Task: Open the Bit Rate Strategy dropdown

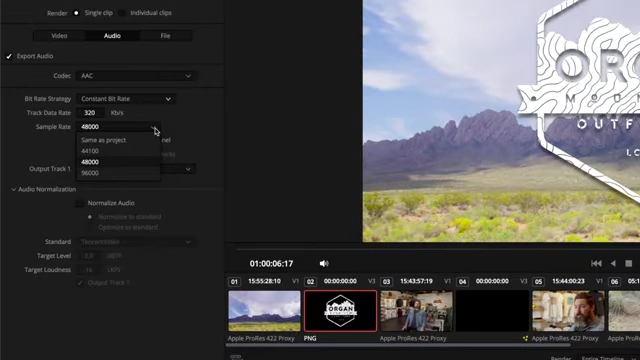Action: point(126,99)
